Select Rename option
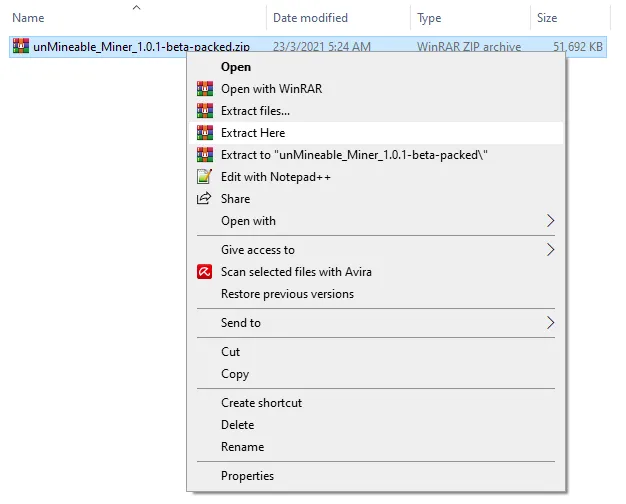 (x=376, y=446)
